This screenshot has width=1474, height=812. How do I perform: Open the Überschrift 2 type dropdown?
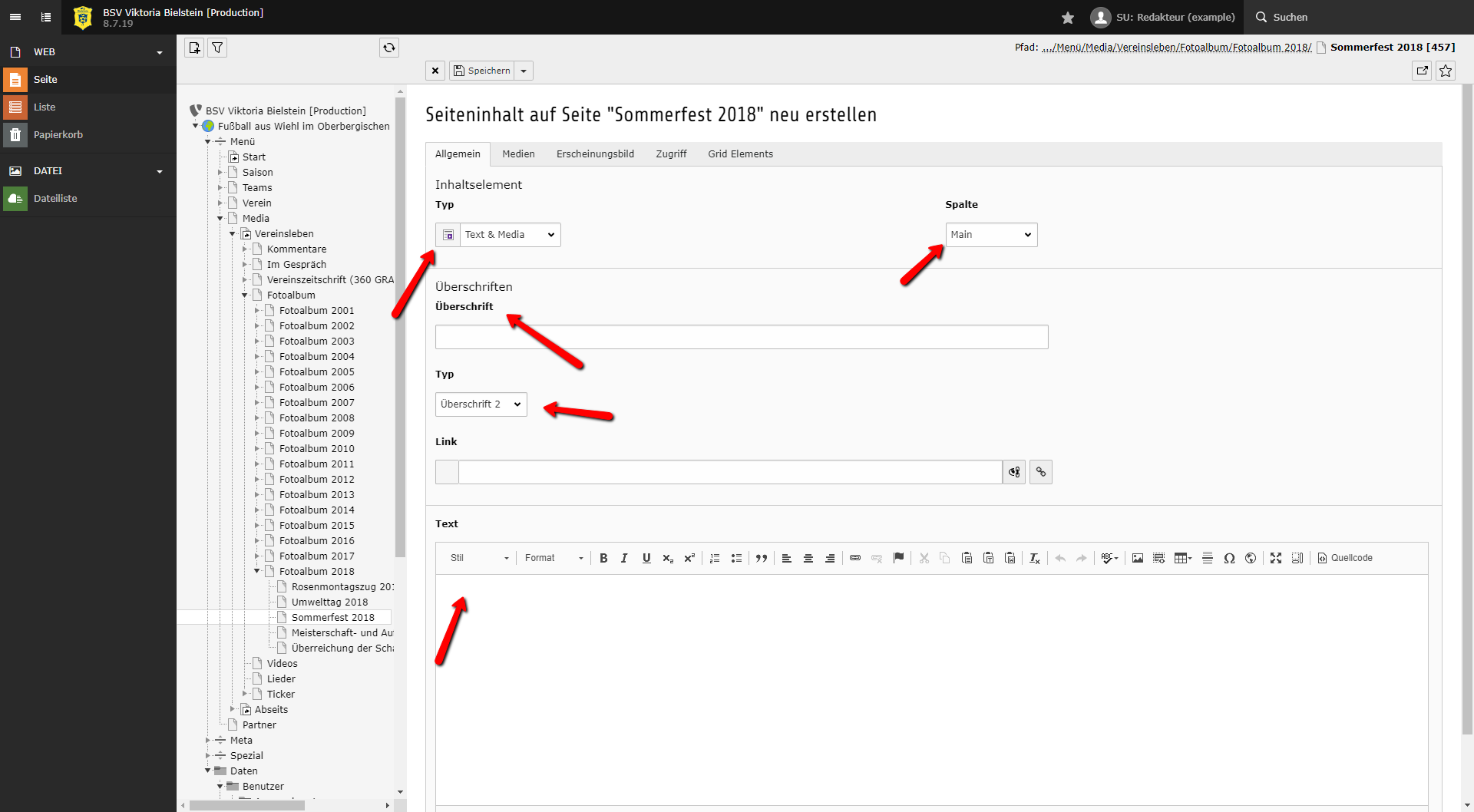(x=481, y=404)
